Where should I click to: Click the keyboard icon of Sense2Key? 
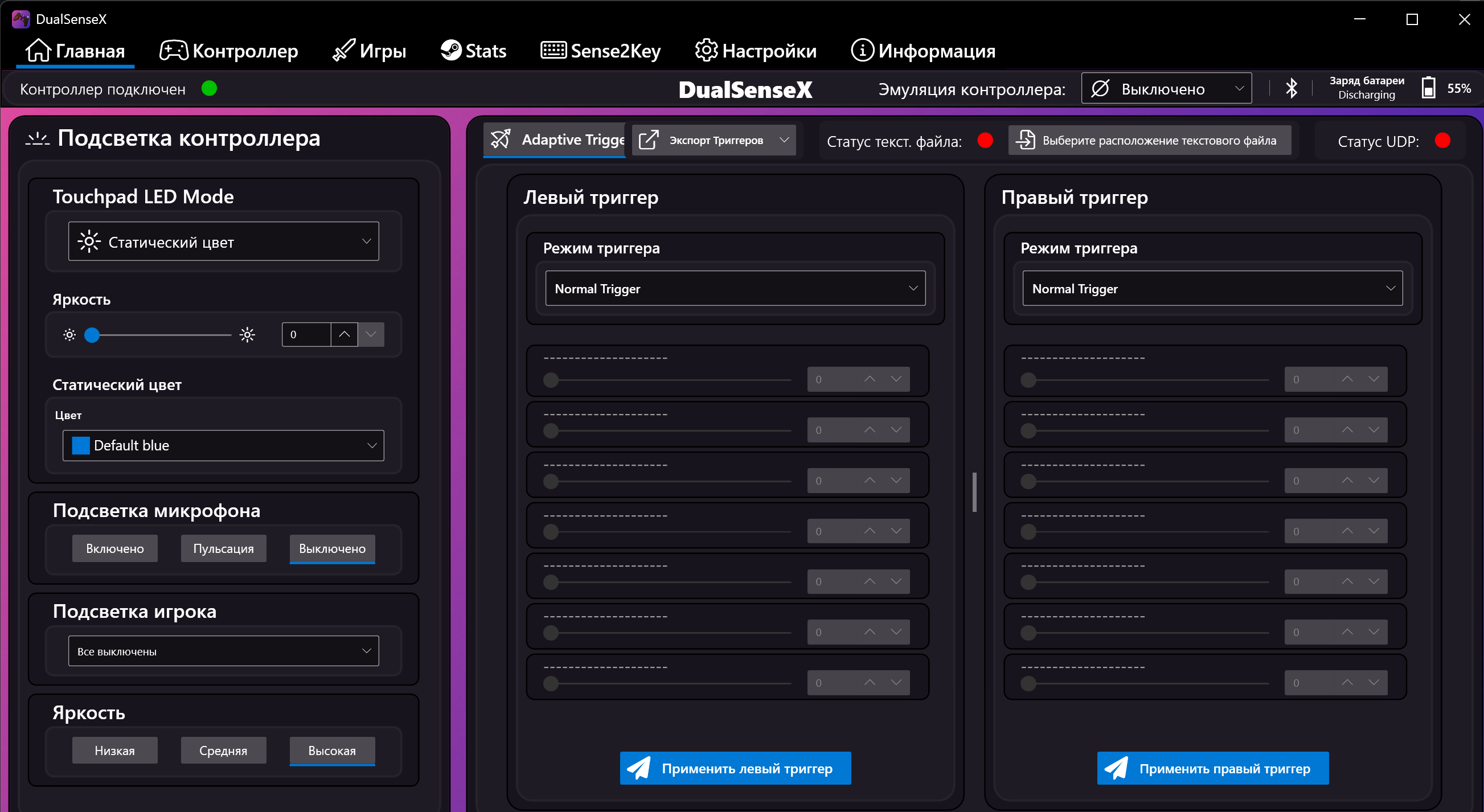pyautogui.click(x=553, y=50)
